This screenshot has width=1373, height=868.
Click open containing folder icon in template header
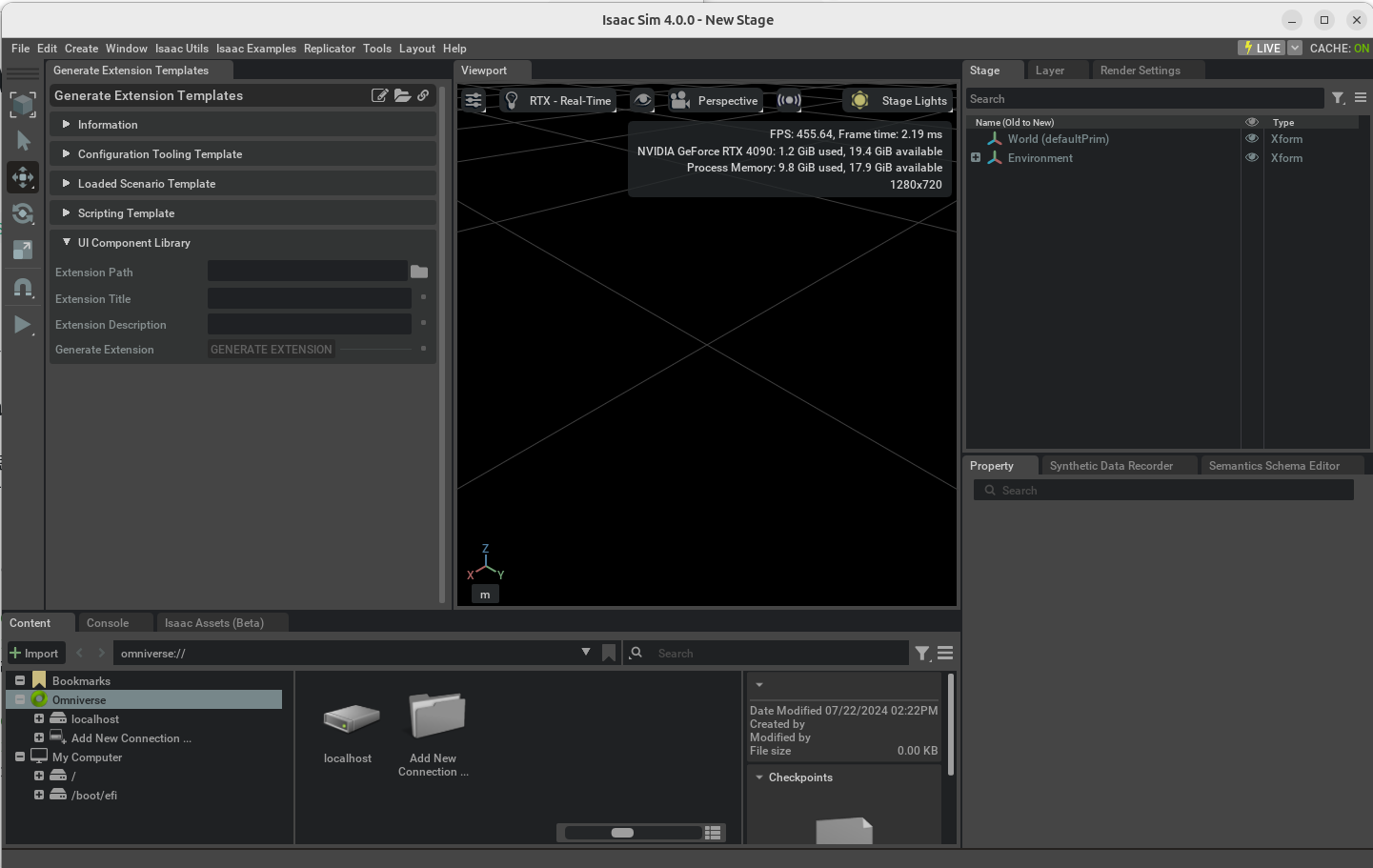point(402,95)
